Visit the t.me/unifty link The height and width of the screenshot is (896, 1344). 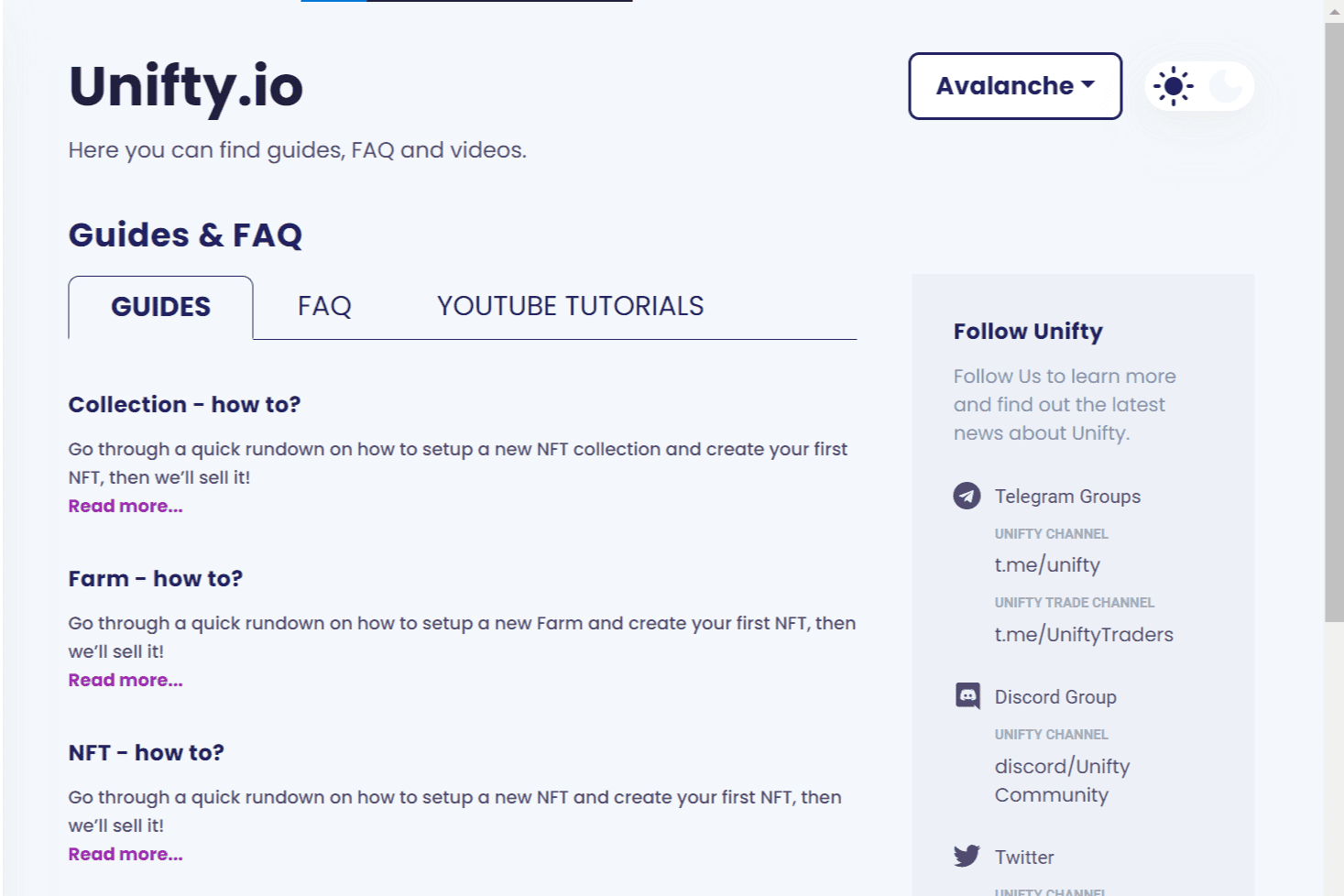[1047, 565]
